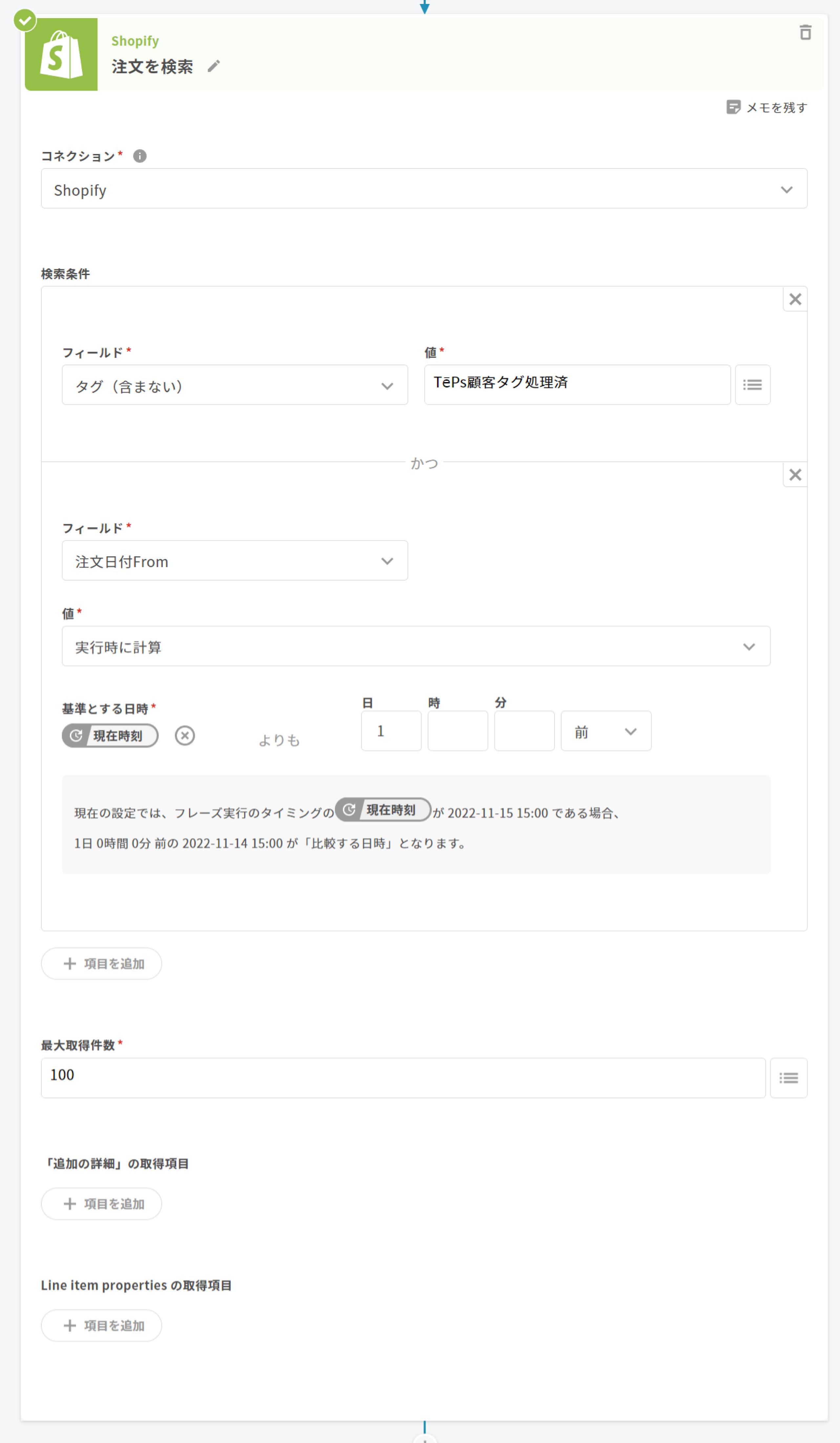
Task: Open the タグ（含まない）field dropdown
Action: click(x=235, y=385)
